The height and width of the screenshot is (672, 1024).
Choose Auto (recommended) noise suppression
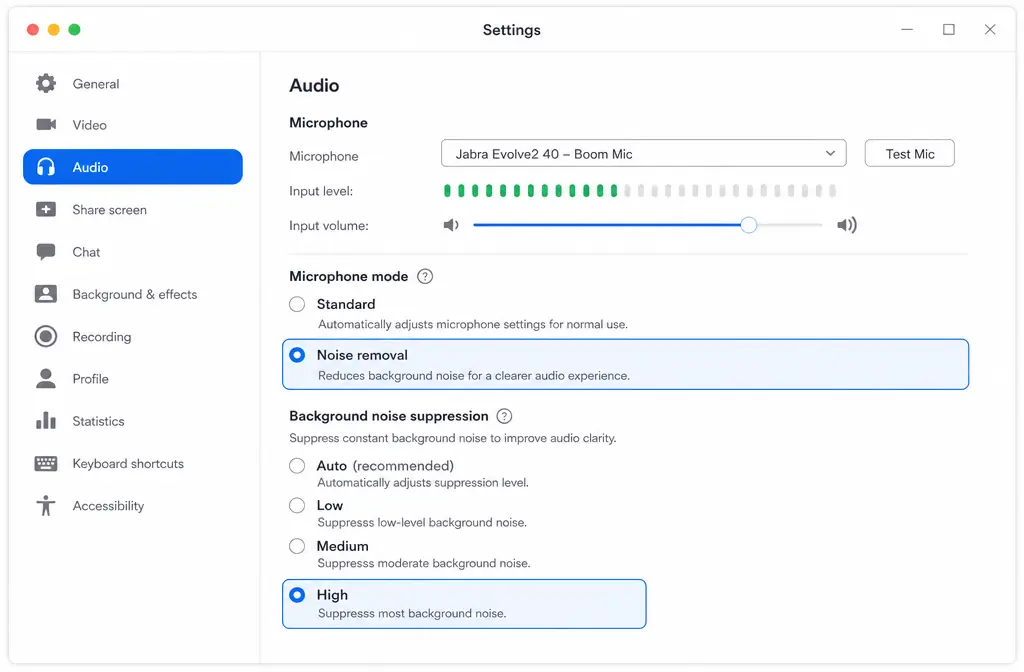coord(297,466)
